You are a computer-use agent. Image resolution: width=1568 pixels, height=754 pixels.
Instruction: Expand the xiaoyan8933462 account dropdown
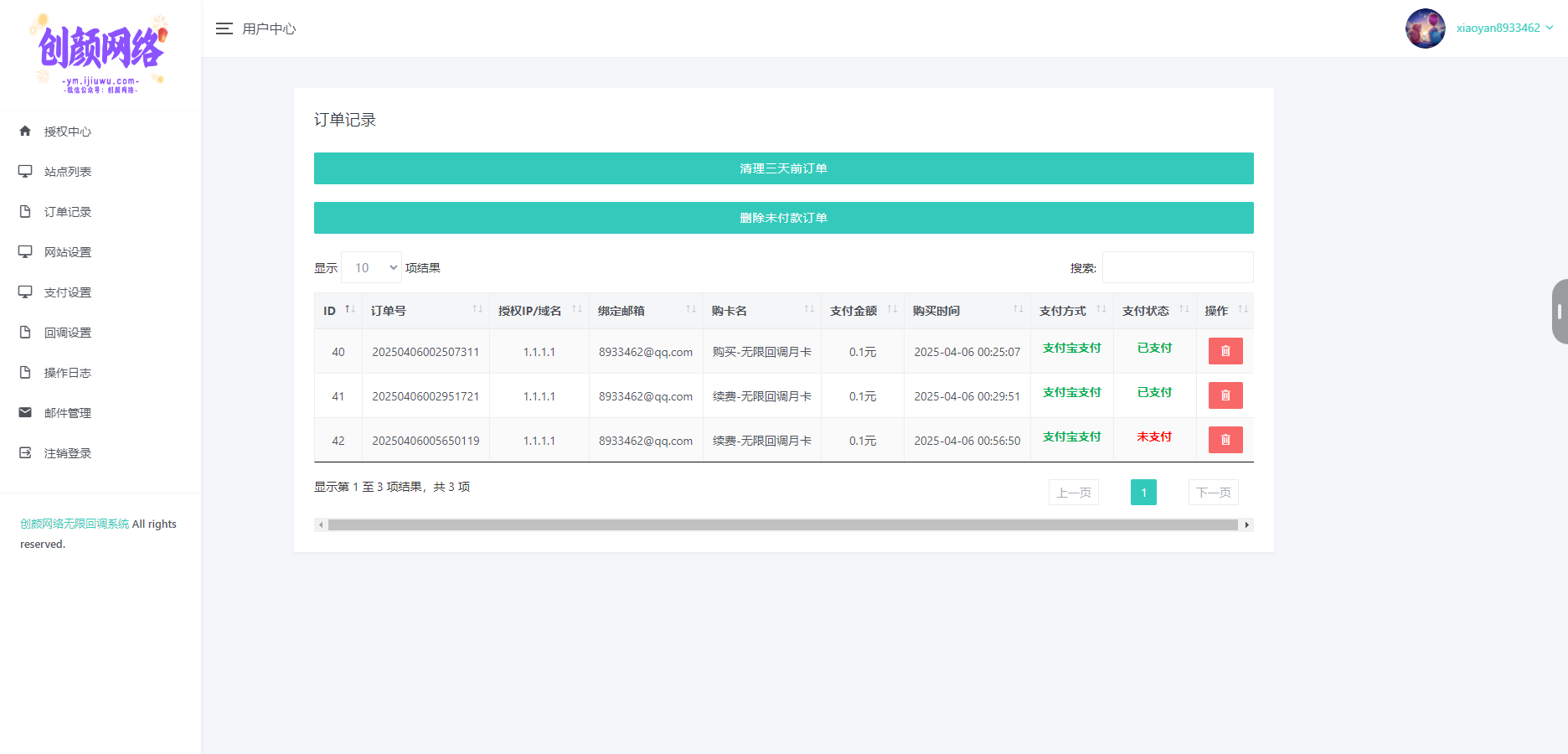[1504, 28]
